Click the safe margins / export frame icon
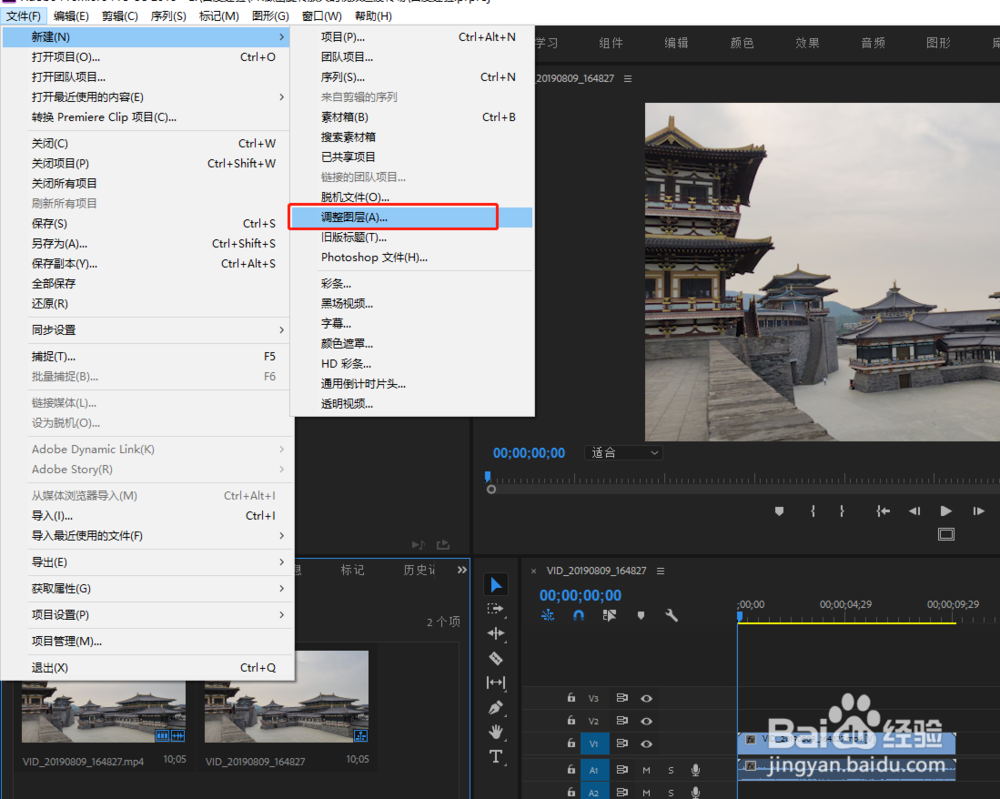This screenshot has width=1000, height=799. pos(946,534)
